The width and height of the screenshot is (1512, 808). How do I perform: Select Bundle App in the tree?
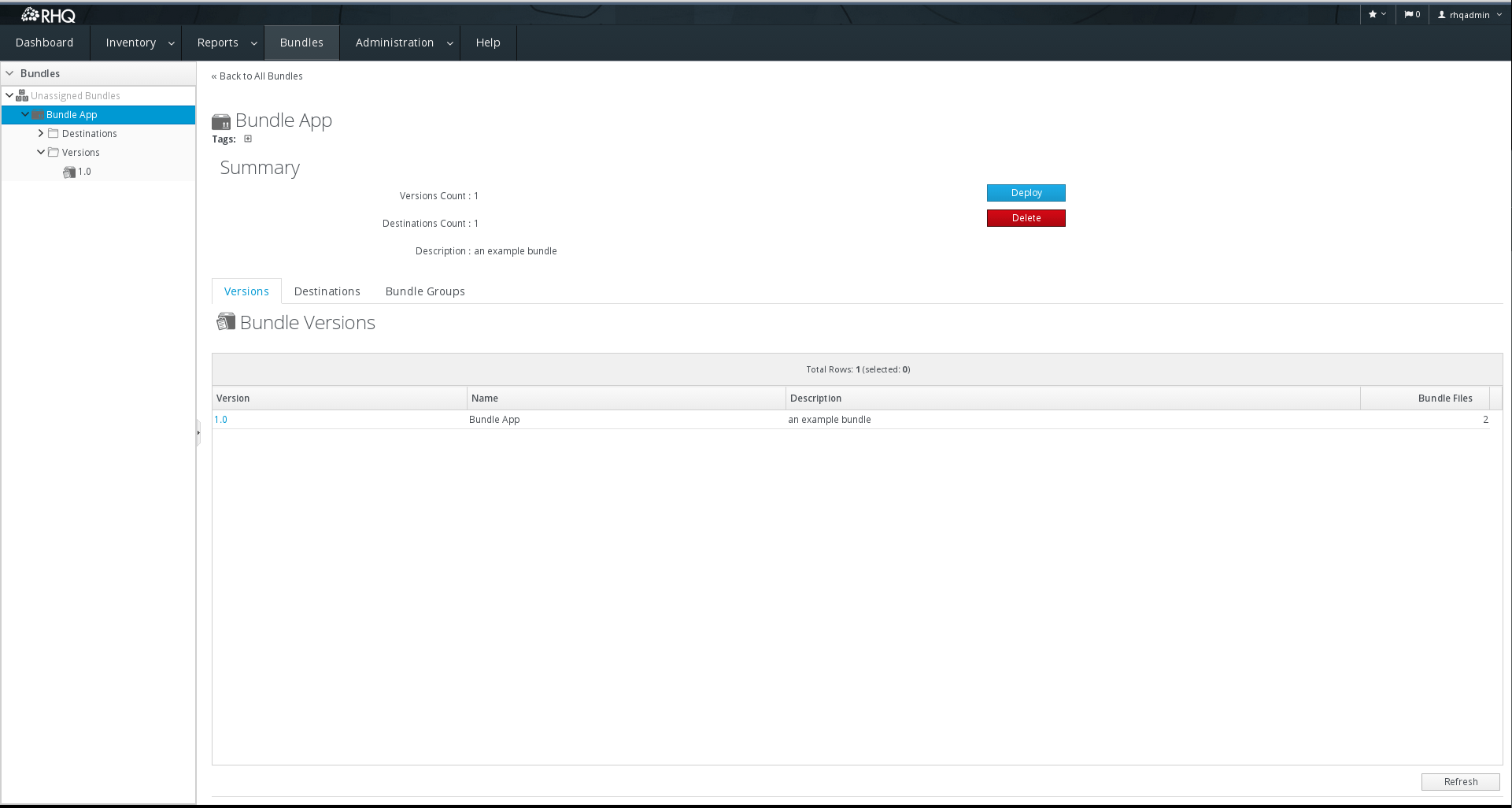(72, 115)
